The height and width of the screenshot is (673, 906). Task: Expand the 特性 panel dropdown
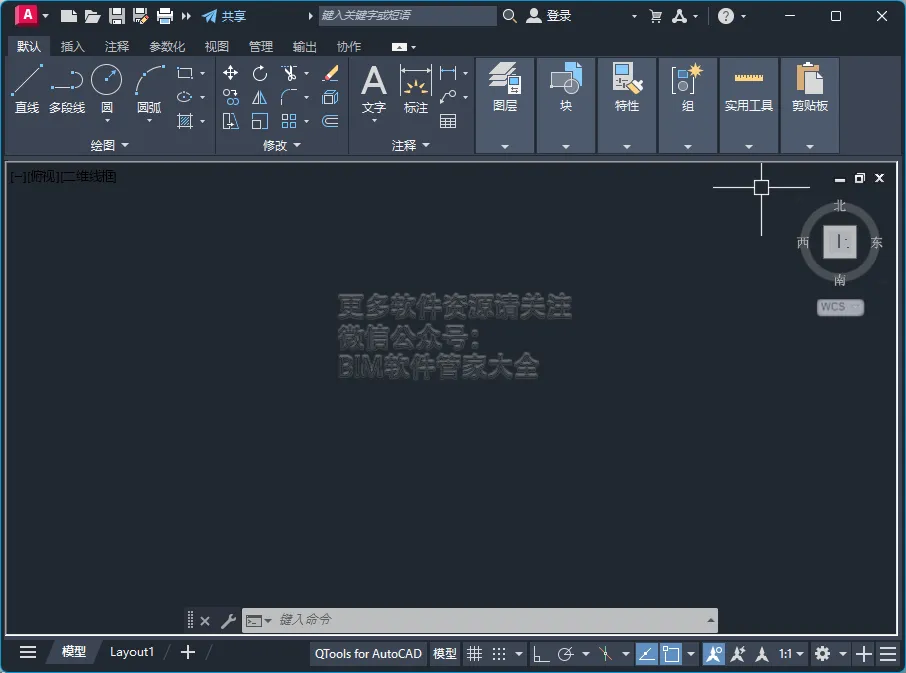627,147
